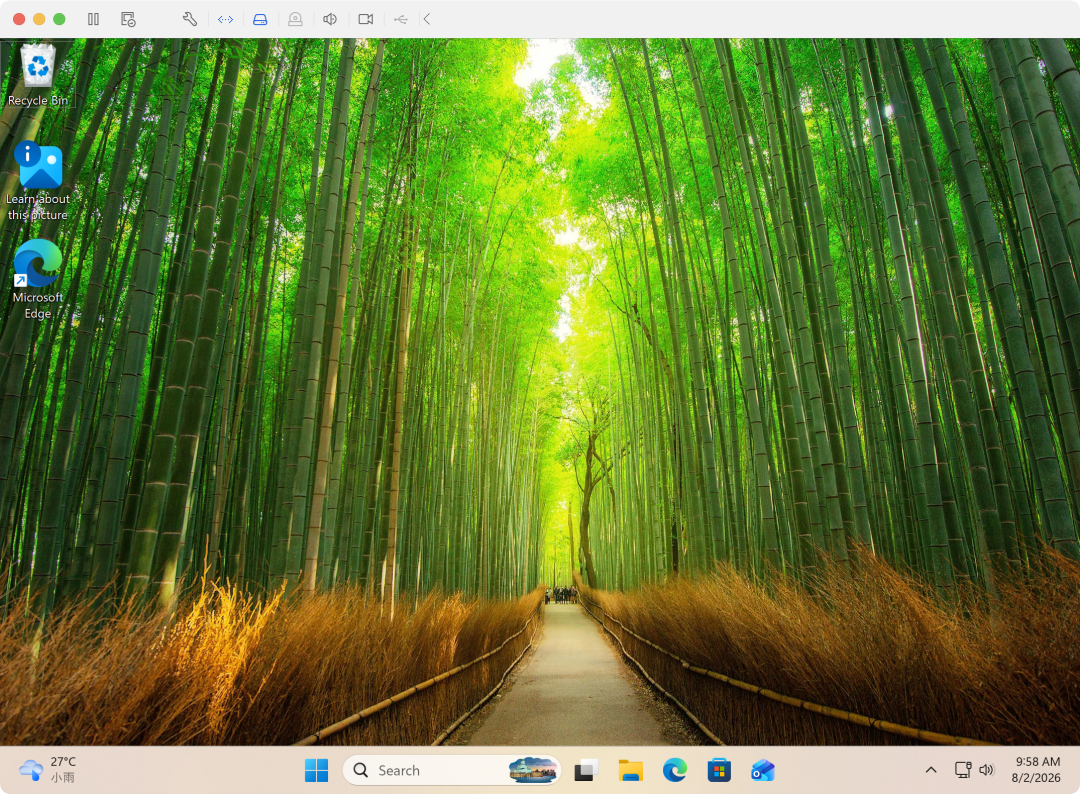Screen dimensions: 1080x794
Task: Click the network arrows toolbar icon
Action: click(225, 19)
